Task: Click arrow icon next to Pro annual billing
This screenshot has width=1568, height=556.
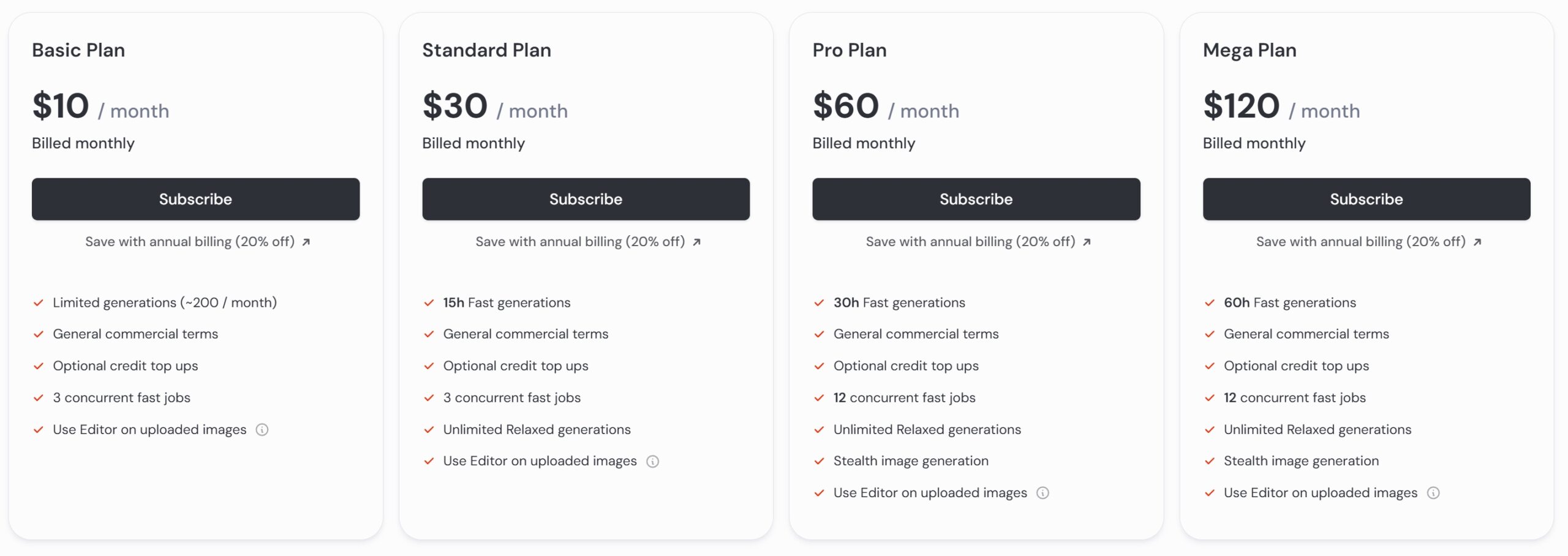Action: pos(1087,242)
